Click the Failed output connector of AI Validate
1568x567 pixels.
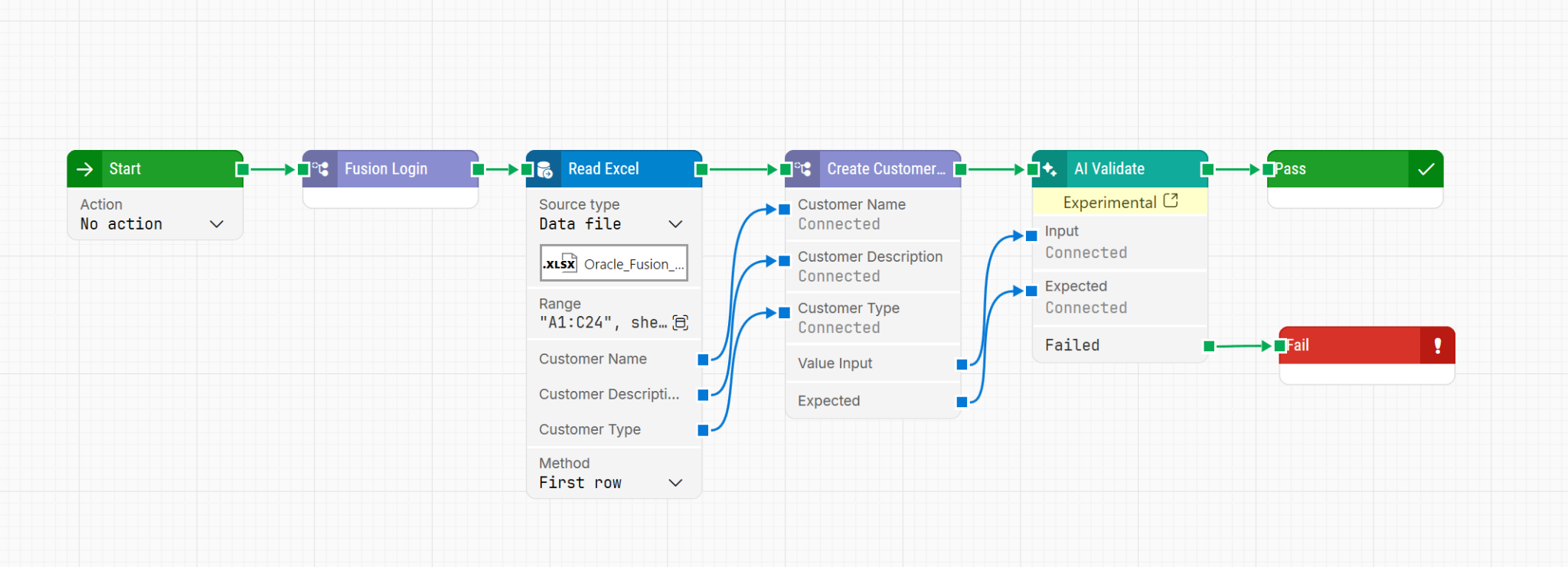(1208, 346)
